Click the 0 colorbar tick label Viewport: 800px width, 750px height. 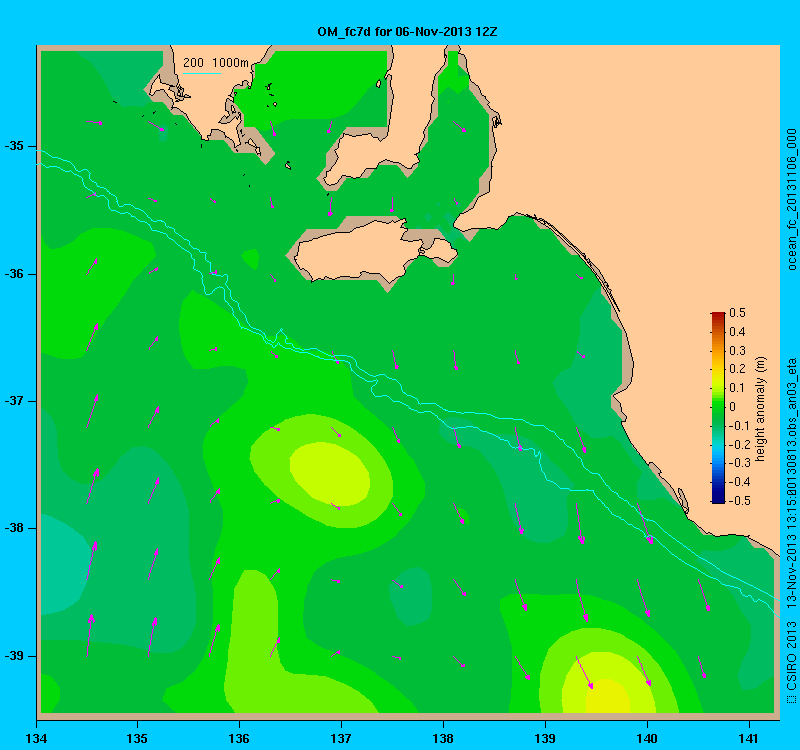click(x=733, y=407)
